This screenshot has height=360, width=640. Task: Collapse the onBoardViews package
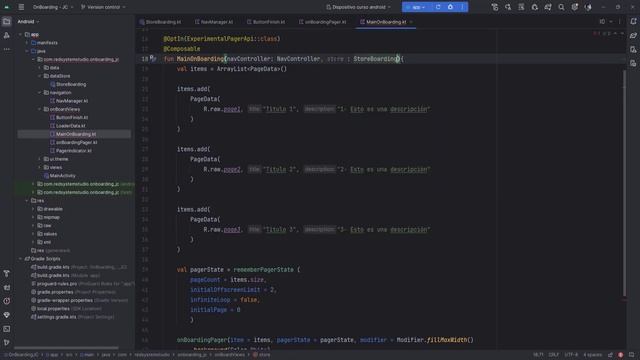coord(40,109)
